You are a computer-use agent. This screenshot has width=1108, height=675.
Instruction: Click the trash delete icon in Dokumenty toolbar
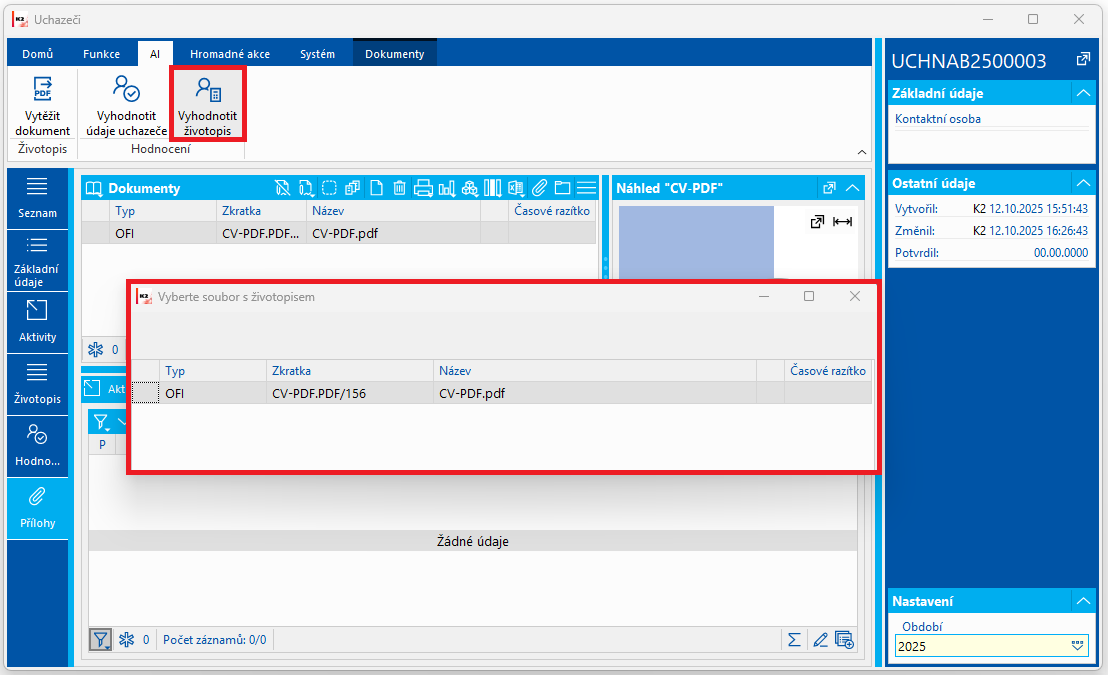[x=399, y=188]
